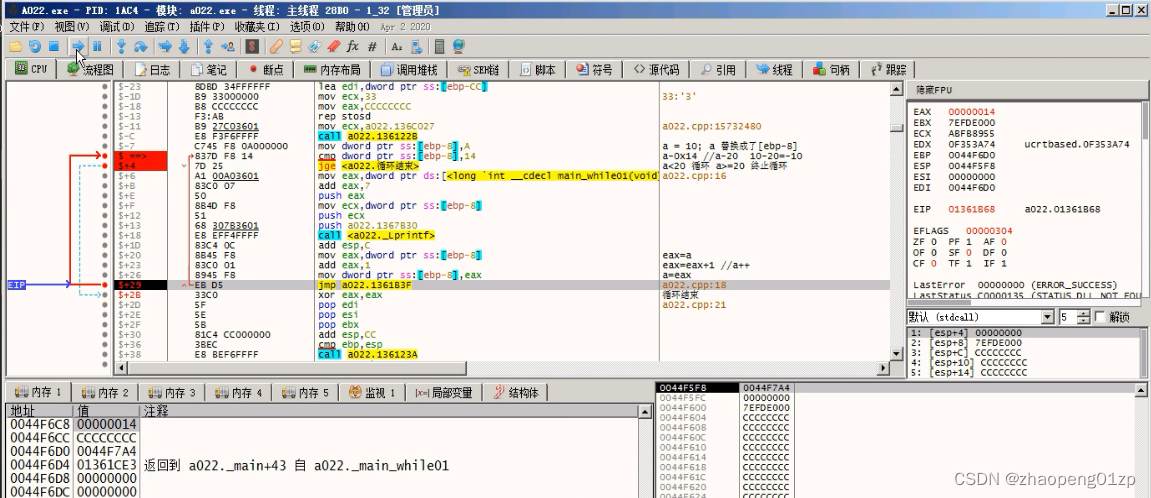
Task: Toggle breakpoint dot on the jmp a022.1361B3F row
Action: click(106, 285)
